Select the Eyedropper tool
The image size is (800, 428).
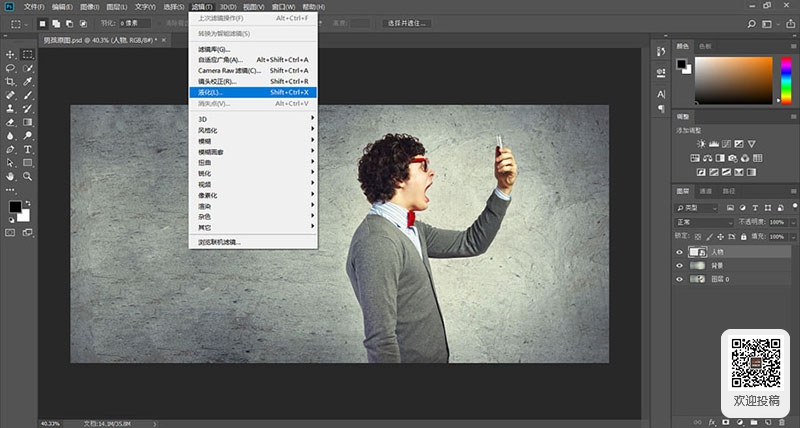point(28,82)
